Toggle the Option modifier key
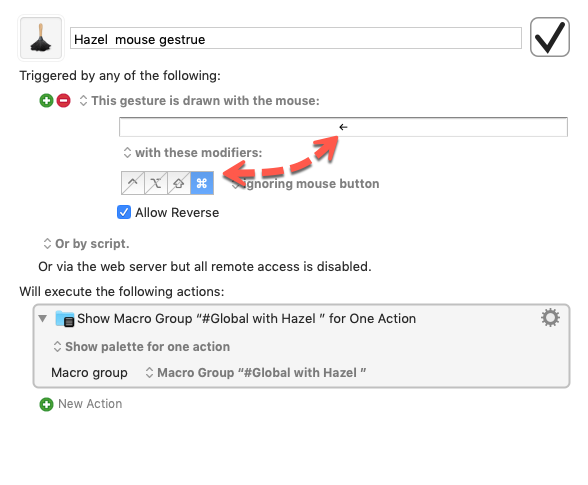 156,183
